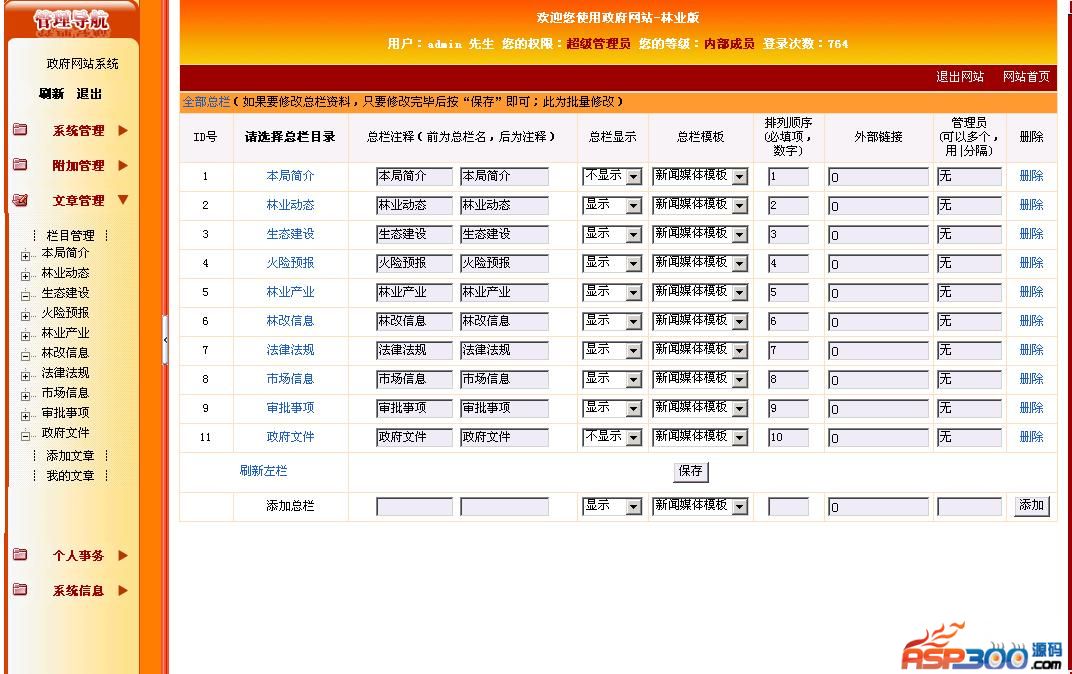Delete the 审批事项 row
This screenshot has width=1072, height=674.
pos(1031,407)
